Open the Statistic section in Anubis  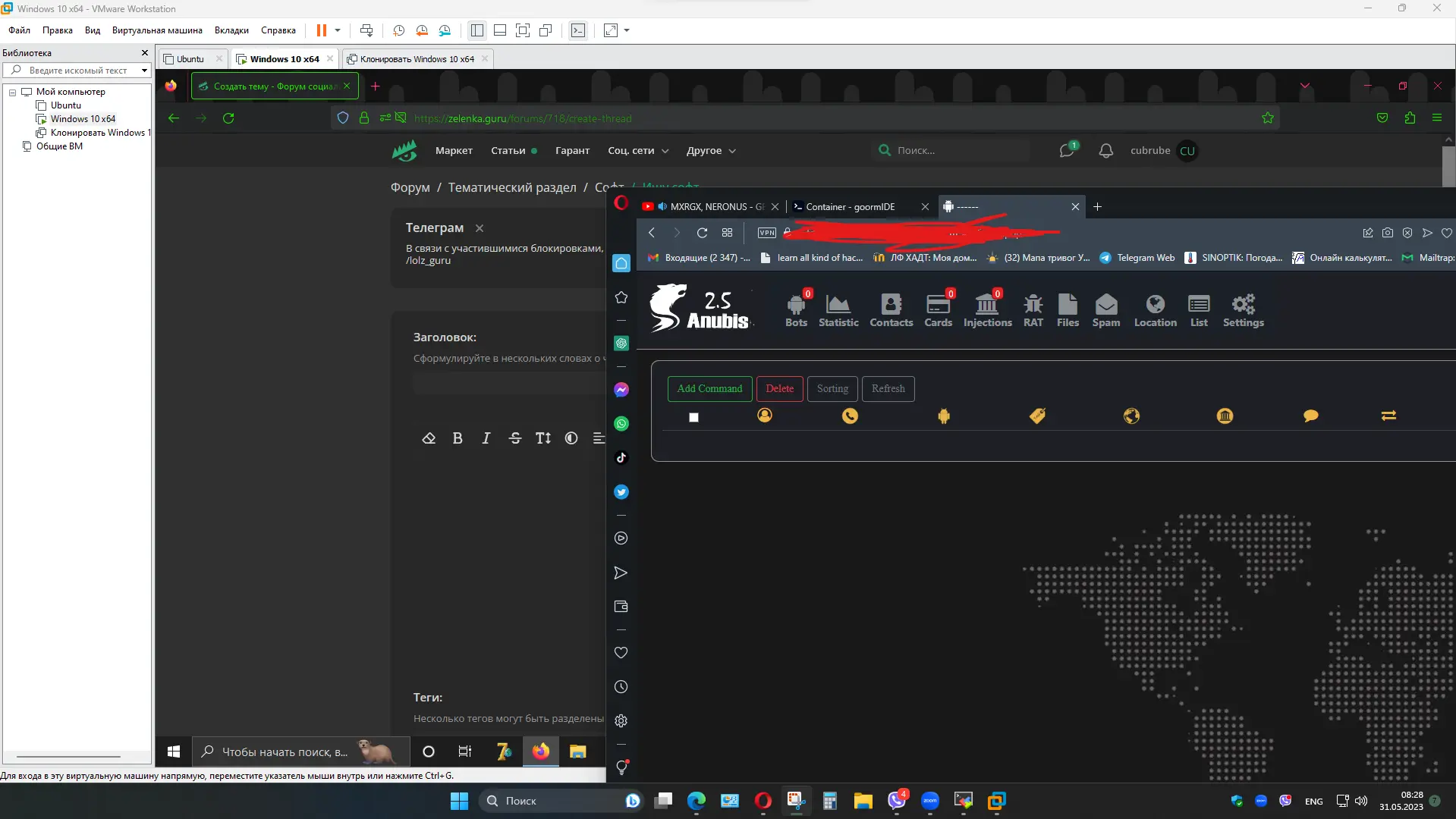pyautogui.click(x=838, y=310)
